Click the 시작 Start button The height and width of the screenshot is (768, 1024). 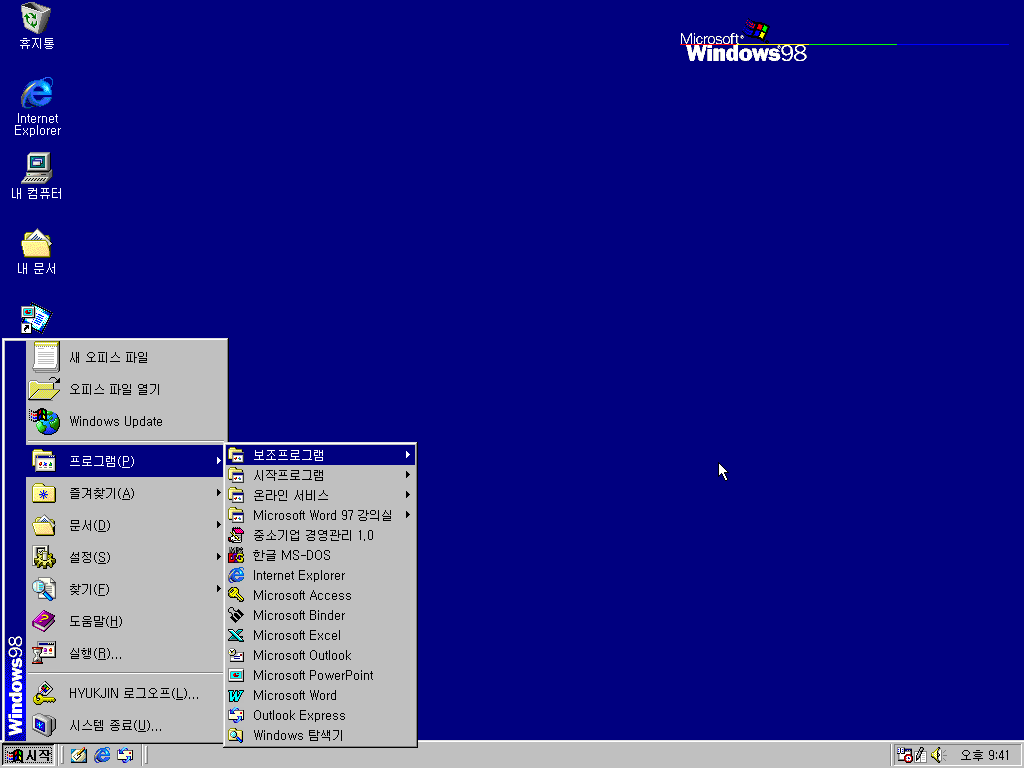[28, 756]
